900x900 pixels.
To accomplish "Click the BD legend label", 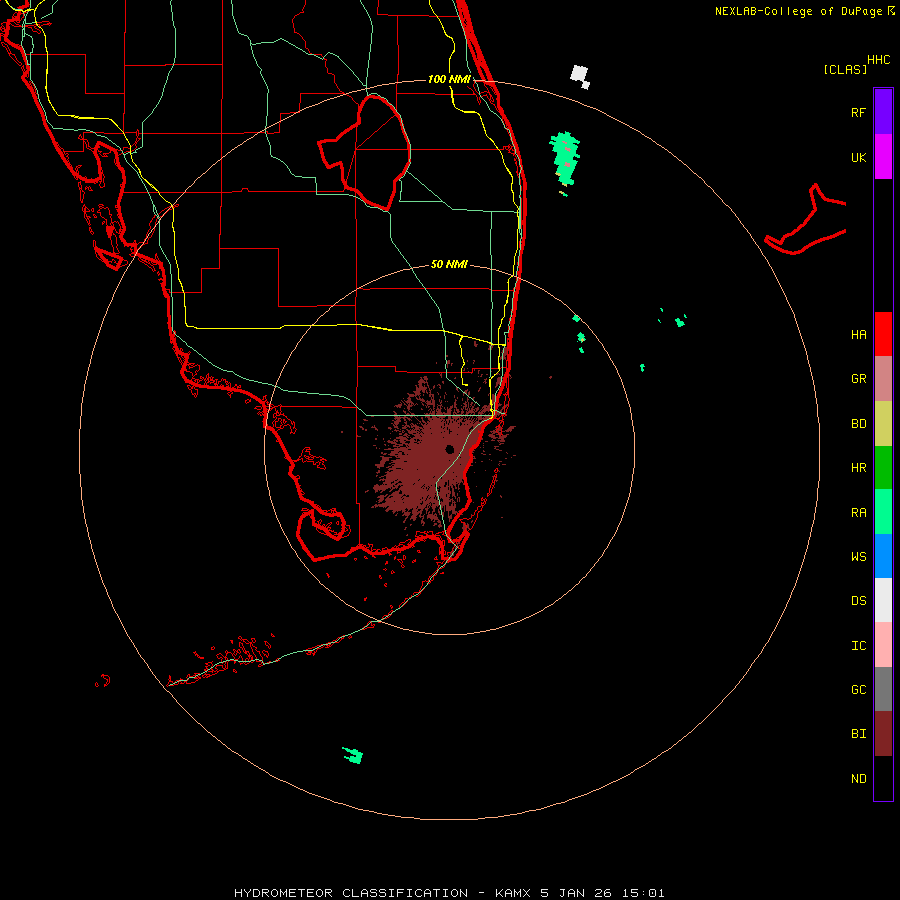I will 858,424.
